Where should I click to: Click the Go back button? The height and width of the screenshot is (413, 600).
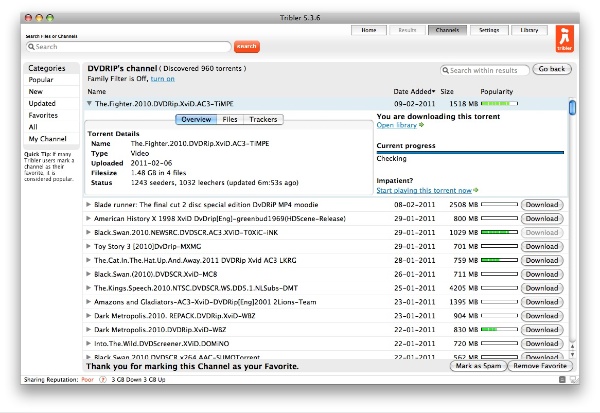(x=552, y=69)
